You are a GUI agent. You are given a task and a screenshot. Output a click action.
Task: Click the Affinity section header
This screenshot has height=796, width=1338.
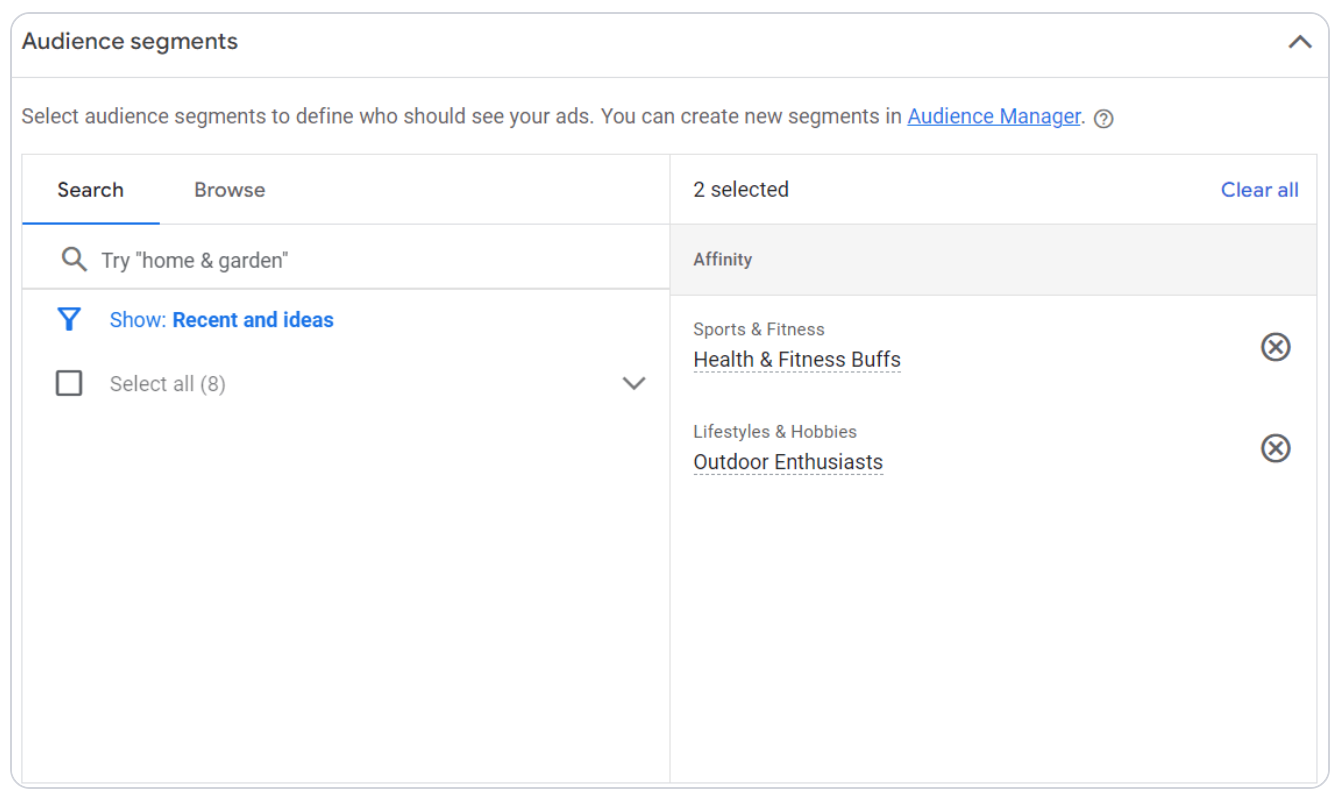click(x=723, y=259)
